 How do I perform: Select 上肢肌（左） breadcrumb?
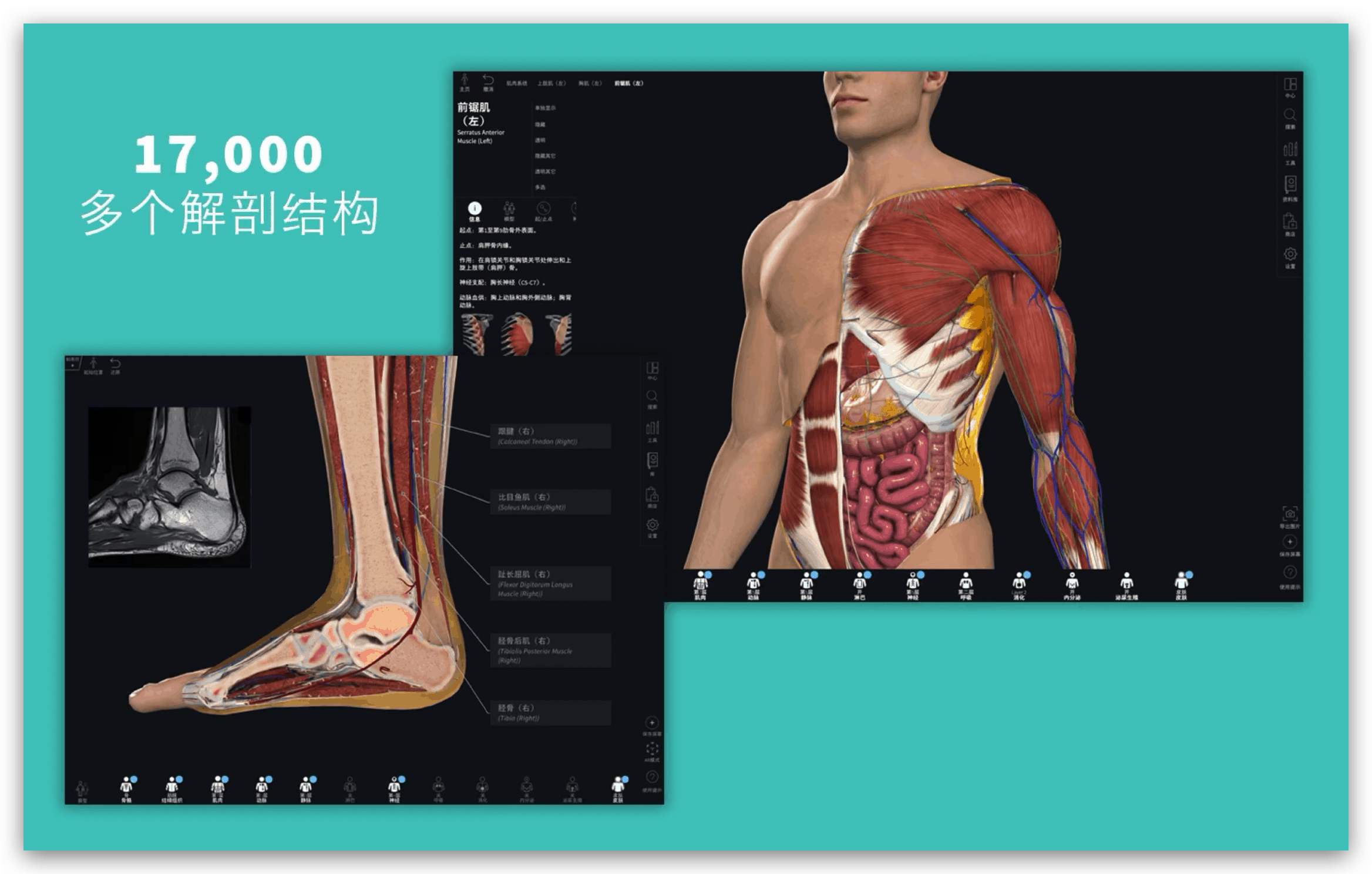(551, 83)
